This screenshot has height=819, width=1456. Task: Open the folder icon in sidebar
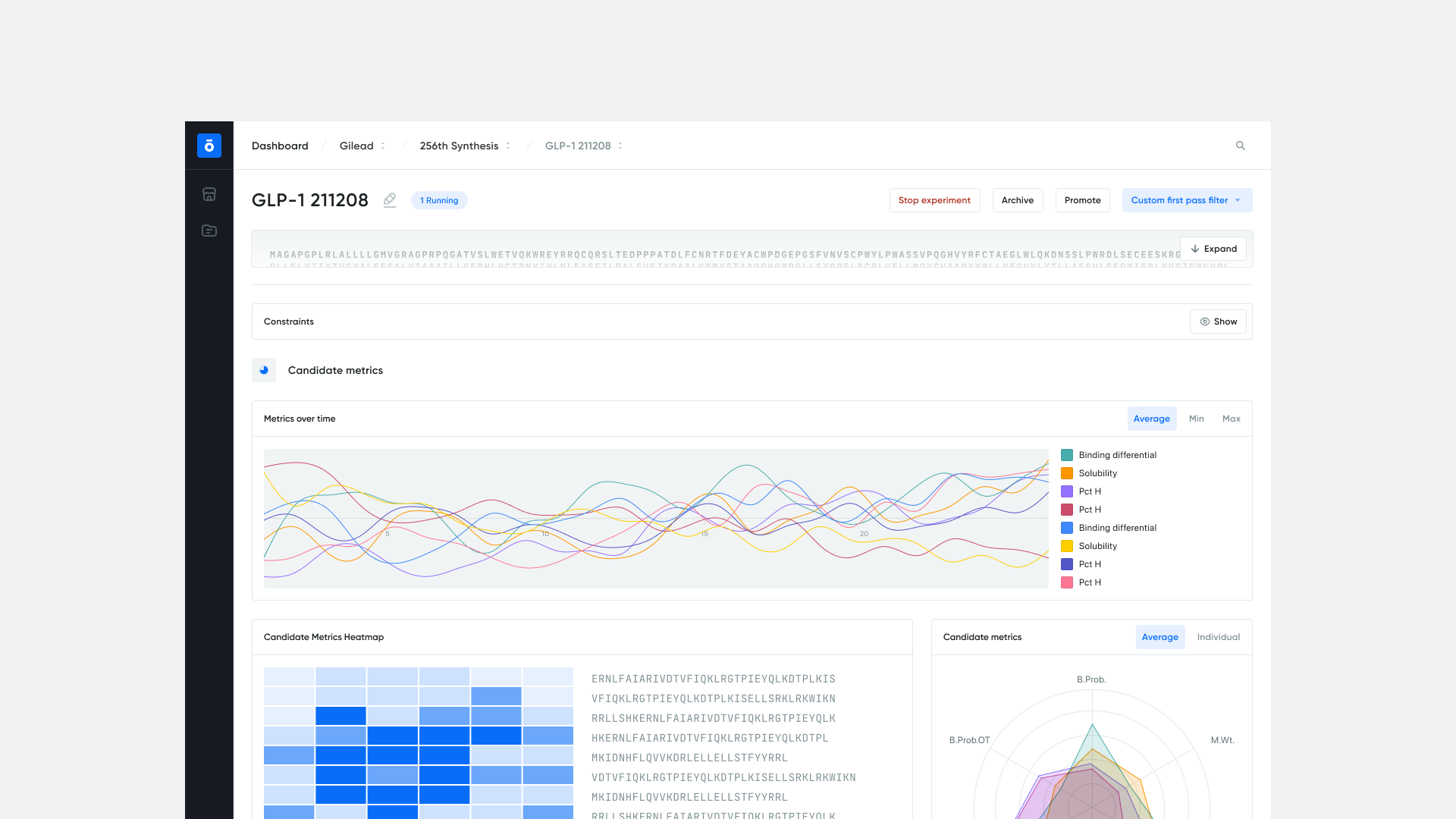209,231
